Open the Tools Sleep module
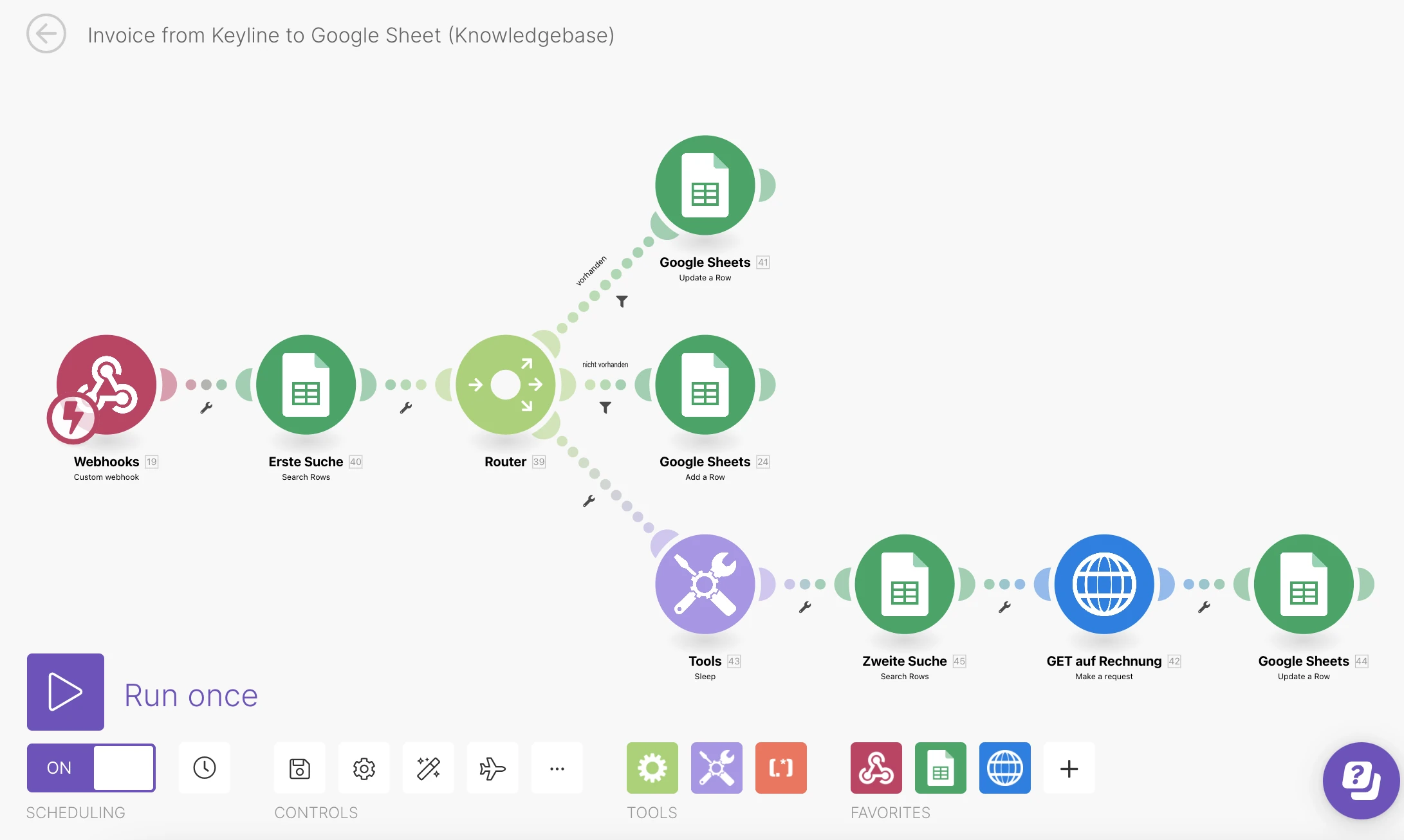Viewport: 1404px width, 840px height. pyautogui.click(x=705, y=584)
